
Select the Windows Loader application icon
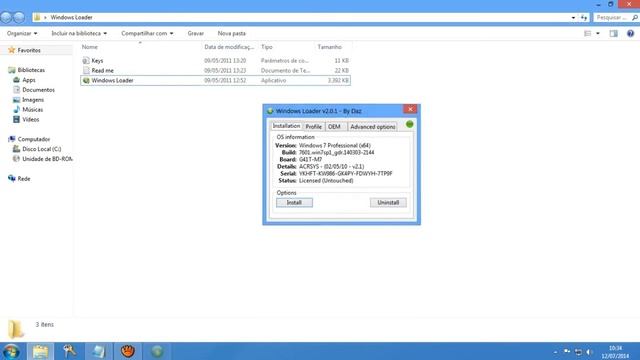(x=86, y=80)
